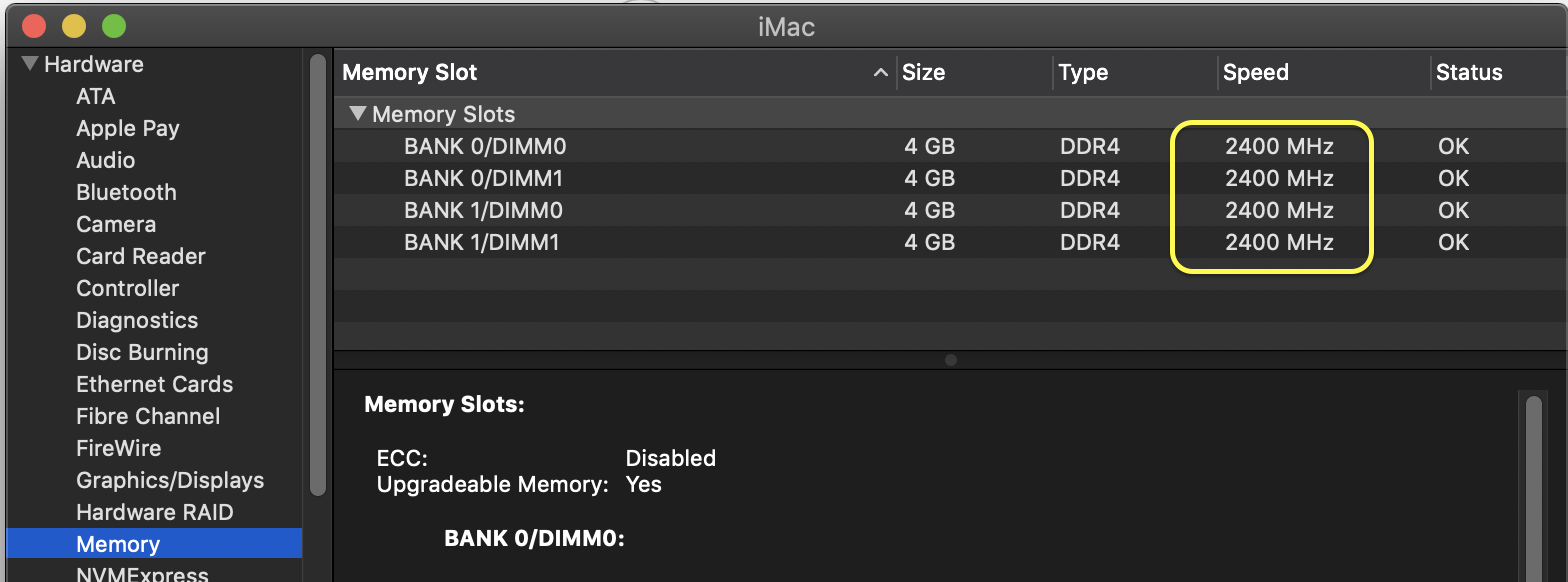Sort by the Speed column header
The image size is (1568, 582).
point(1256,73)
